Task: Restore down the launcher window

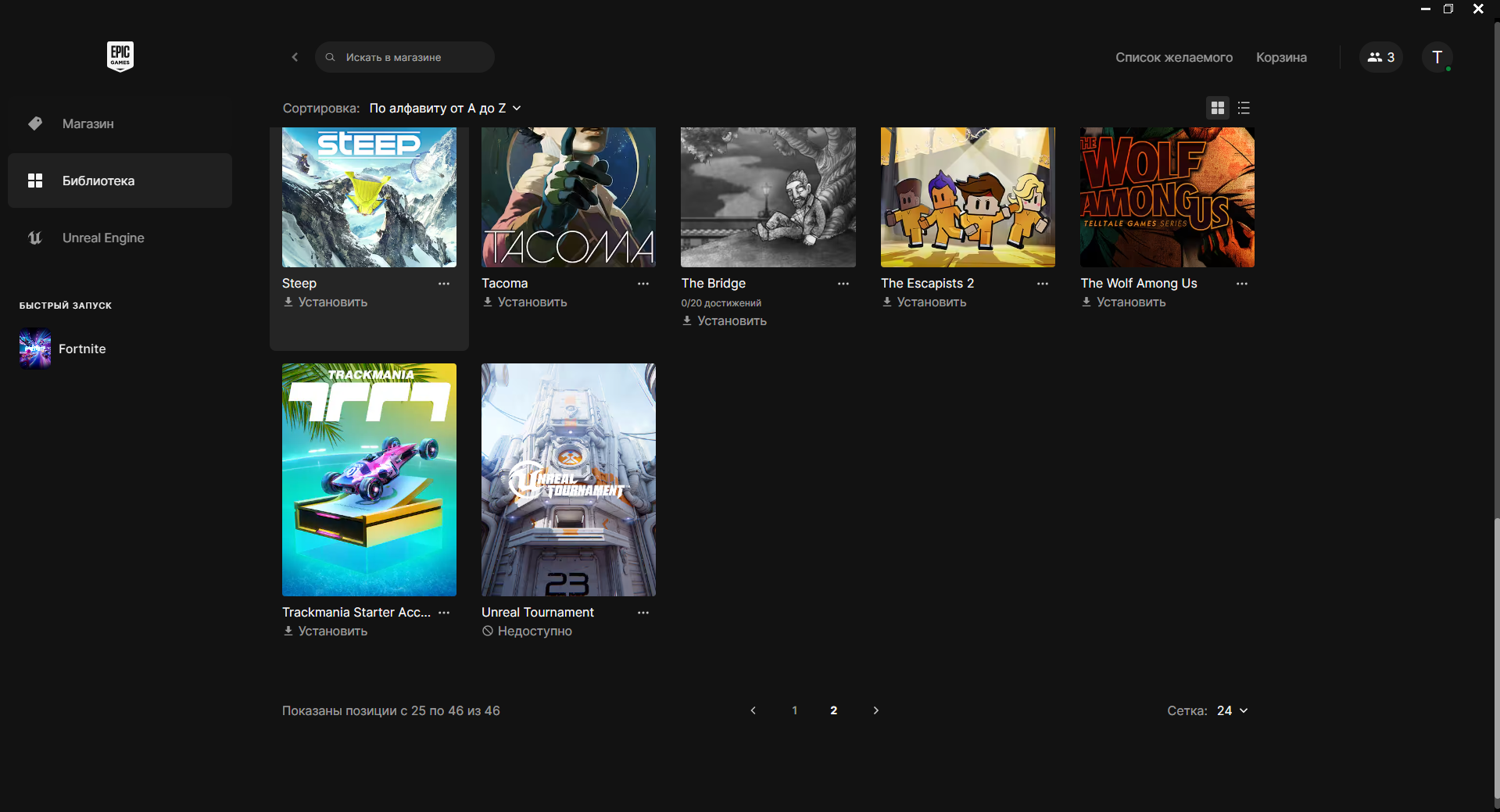Action: pyautogui.click(x=1448, y=9)
